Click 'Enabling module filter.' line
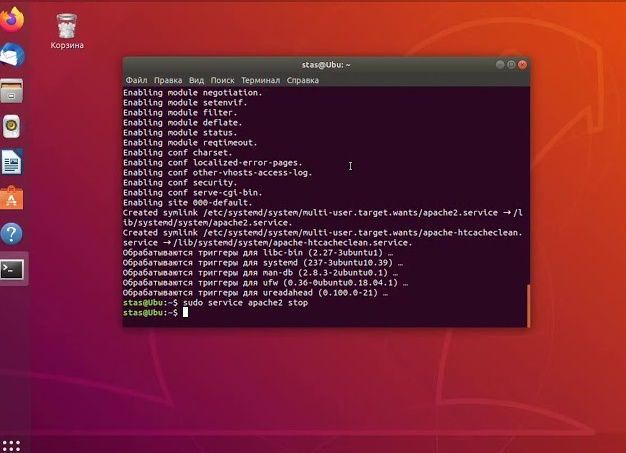This screenshot has width=626, height=453. pos(180,113)
